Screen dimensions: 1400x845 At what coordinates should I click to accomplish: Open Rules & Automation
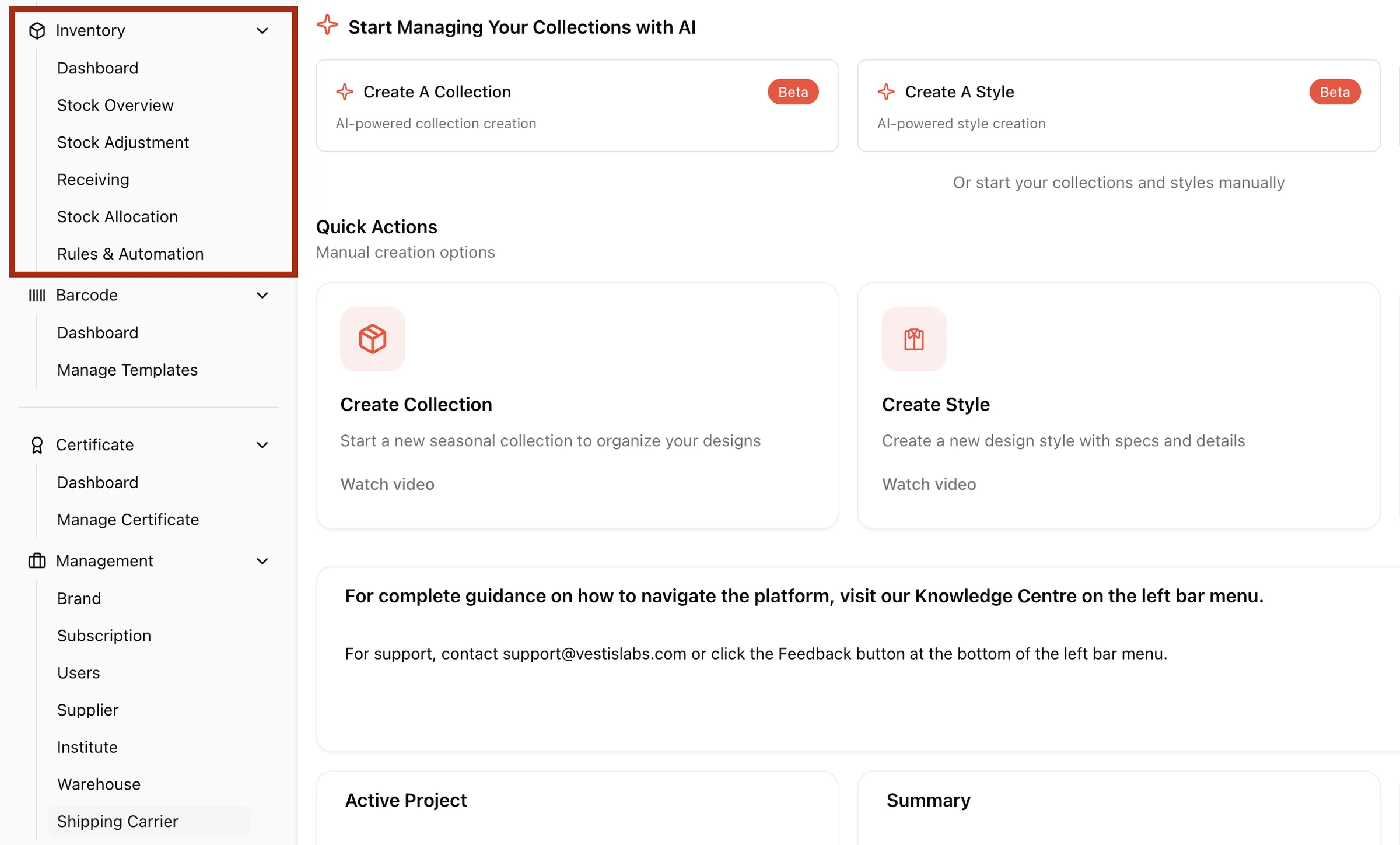[x=130, y=254]
